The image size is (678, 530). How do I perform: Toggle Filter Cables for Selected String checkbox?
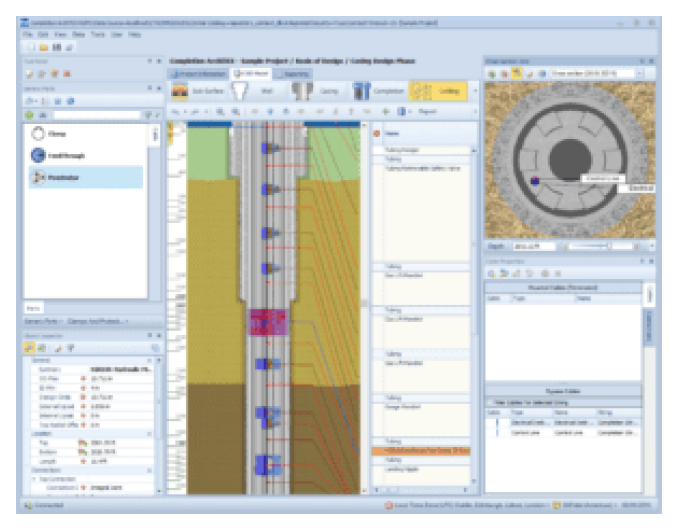coord(492,401)
